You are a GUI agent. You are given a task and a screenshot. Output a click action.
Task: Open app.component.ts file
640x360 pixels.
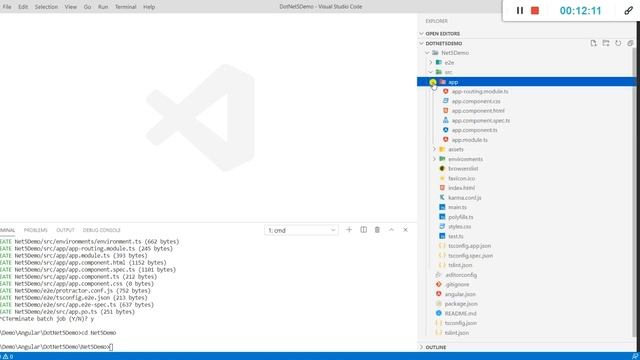coord(474,130)
